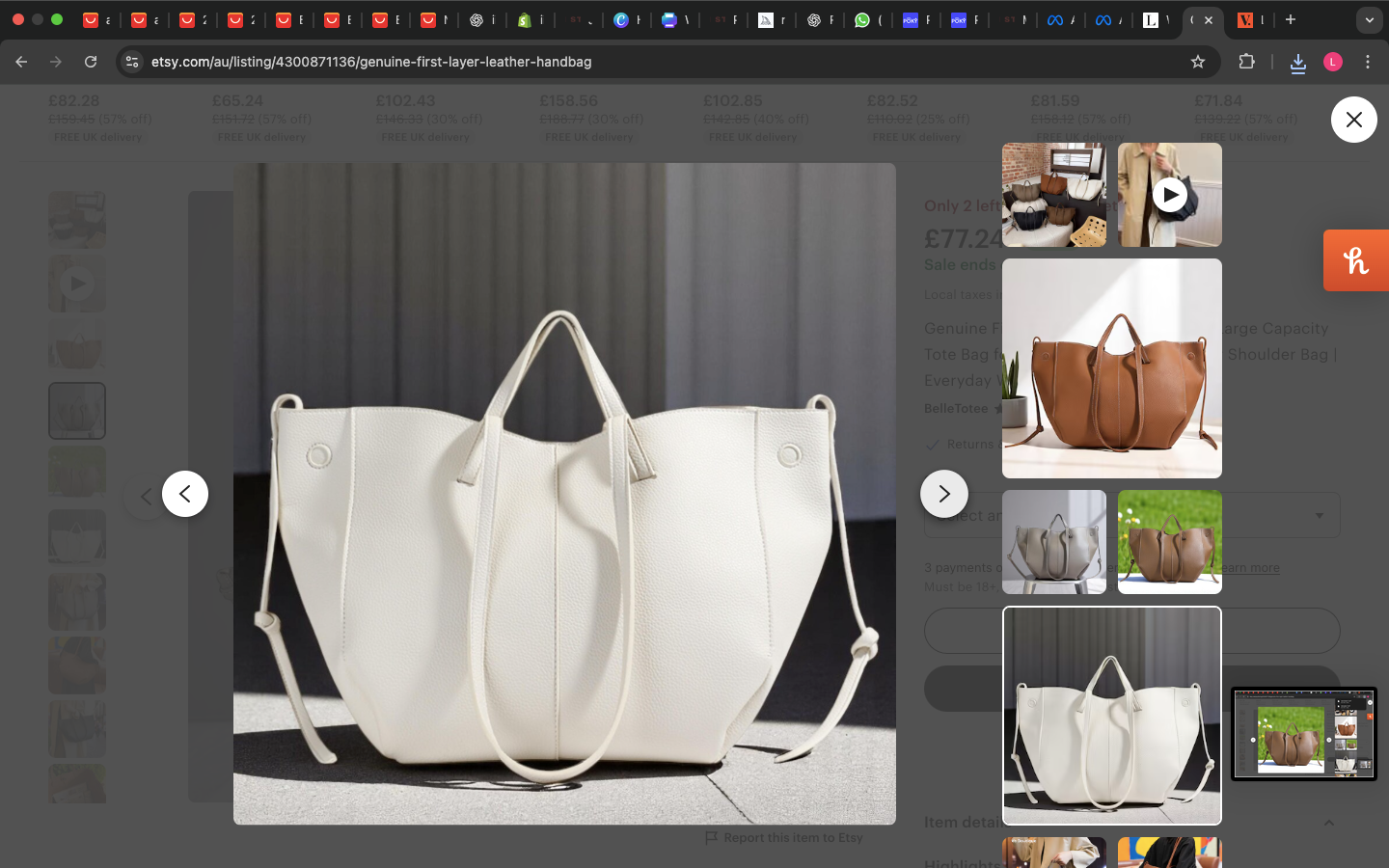1389x868 pixels.
Task: View site information for etsy.com
Action: coord(132,62)
